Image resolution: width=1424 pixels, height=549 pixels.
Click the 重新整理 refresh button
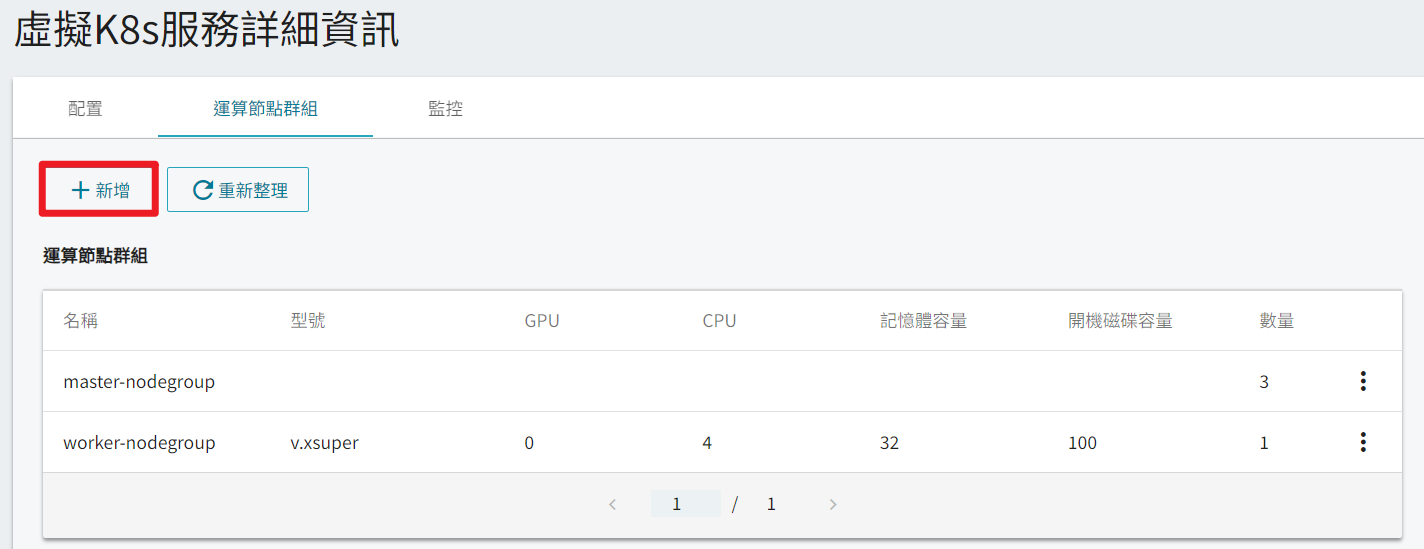pyautogui.click(x=238, y=190)
